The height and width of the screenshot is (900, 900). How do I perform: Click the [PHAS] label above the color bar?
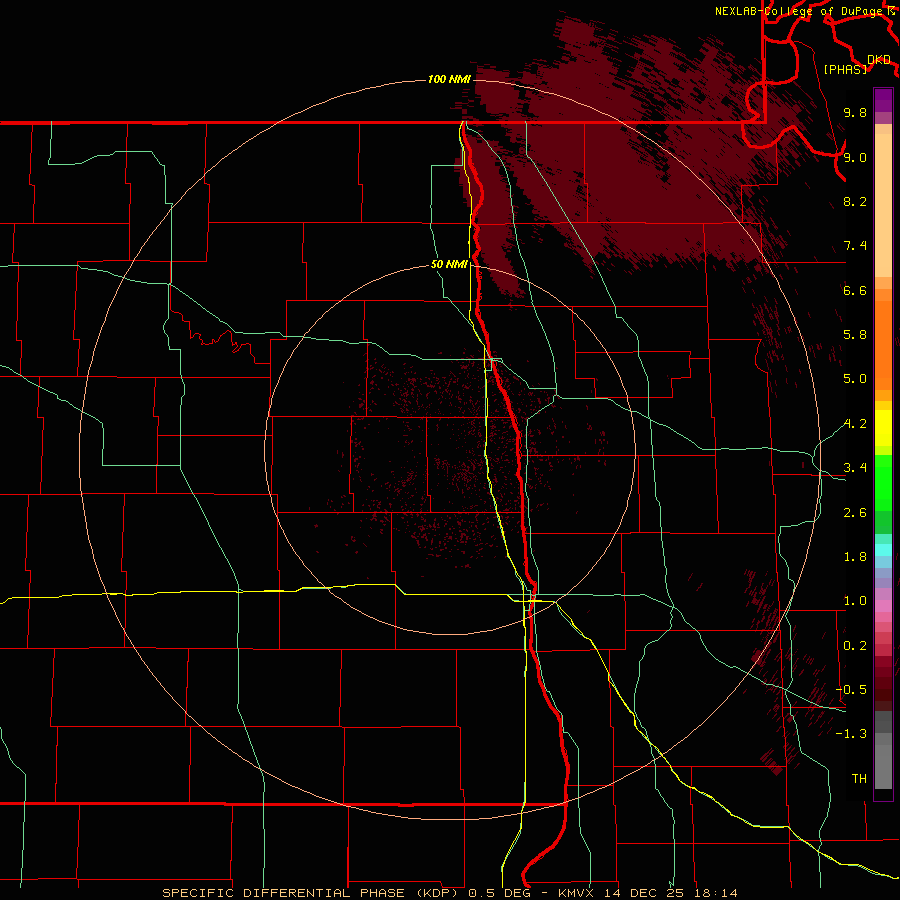click(845, 70)
